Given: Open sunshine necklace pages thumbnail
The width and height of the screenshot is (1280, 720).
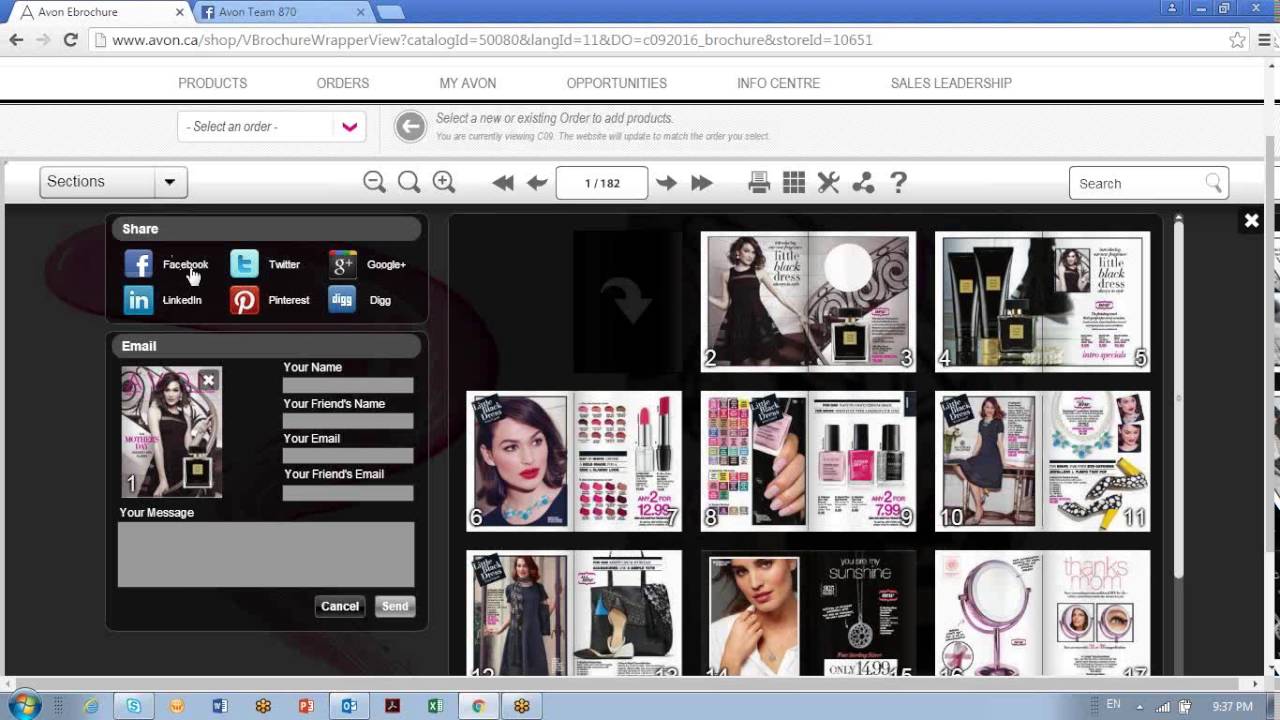Looking at the screenshot, I should (x=808, y=613).
